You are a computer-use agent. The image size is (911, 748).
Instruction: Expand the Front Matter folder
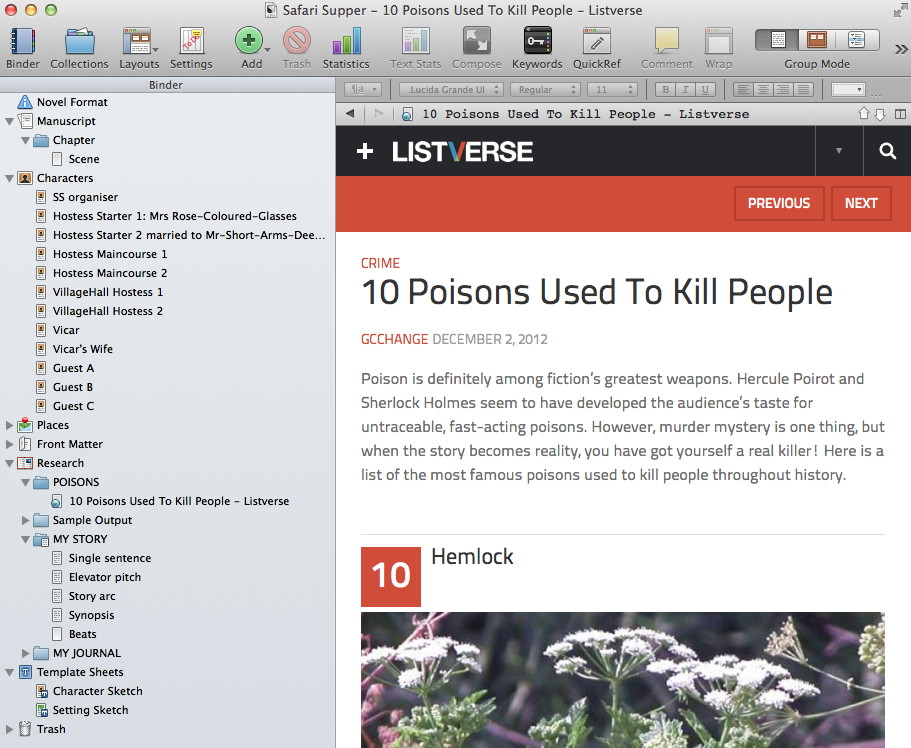coord(9,445)
